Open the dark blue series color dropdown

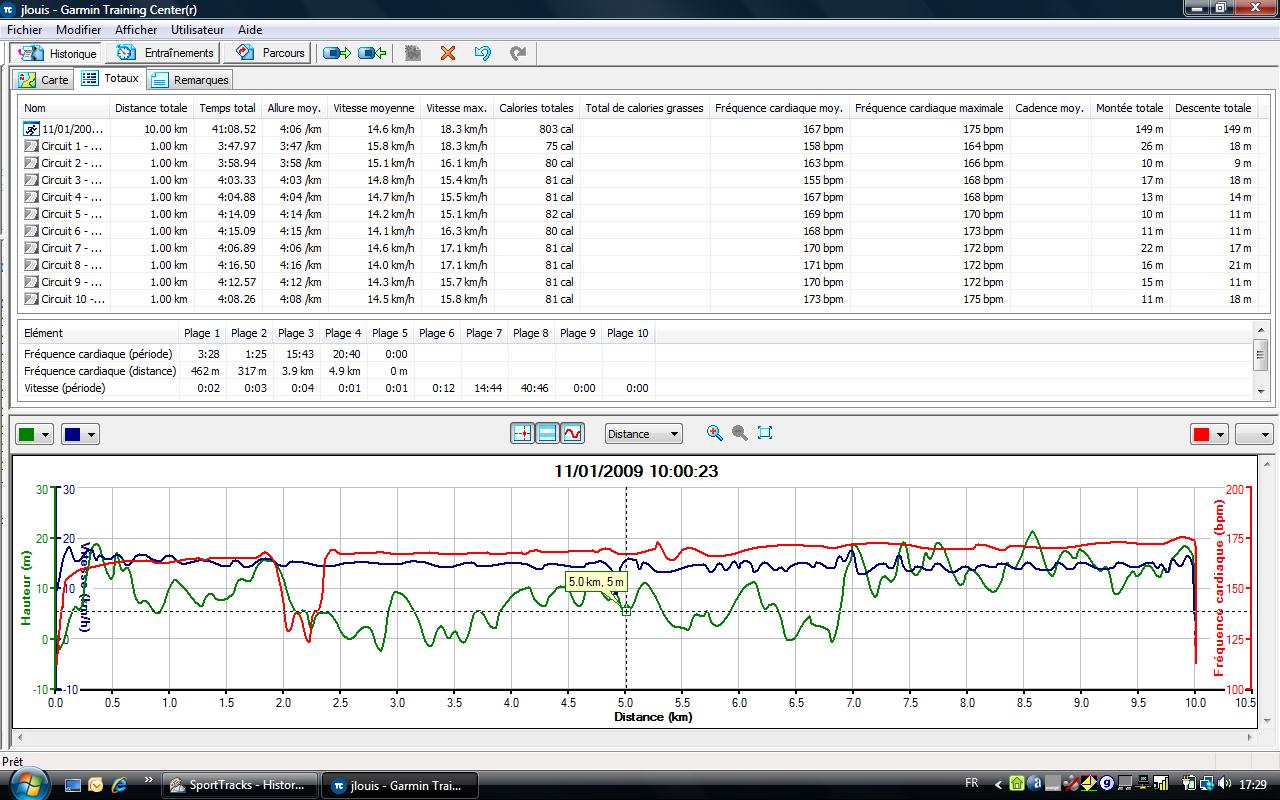(x=92, y=434)
